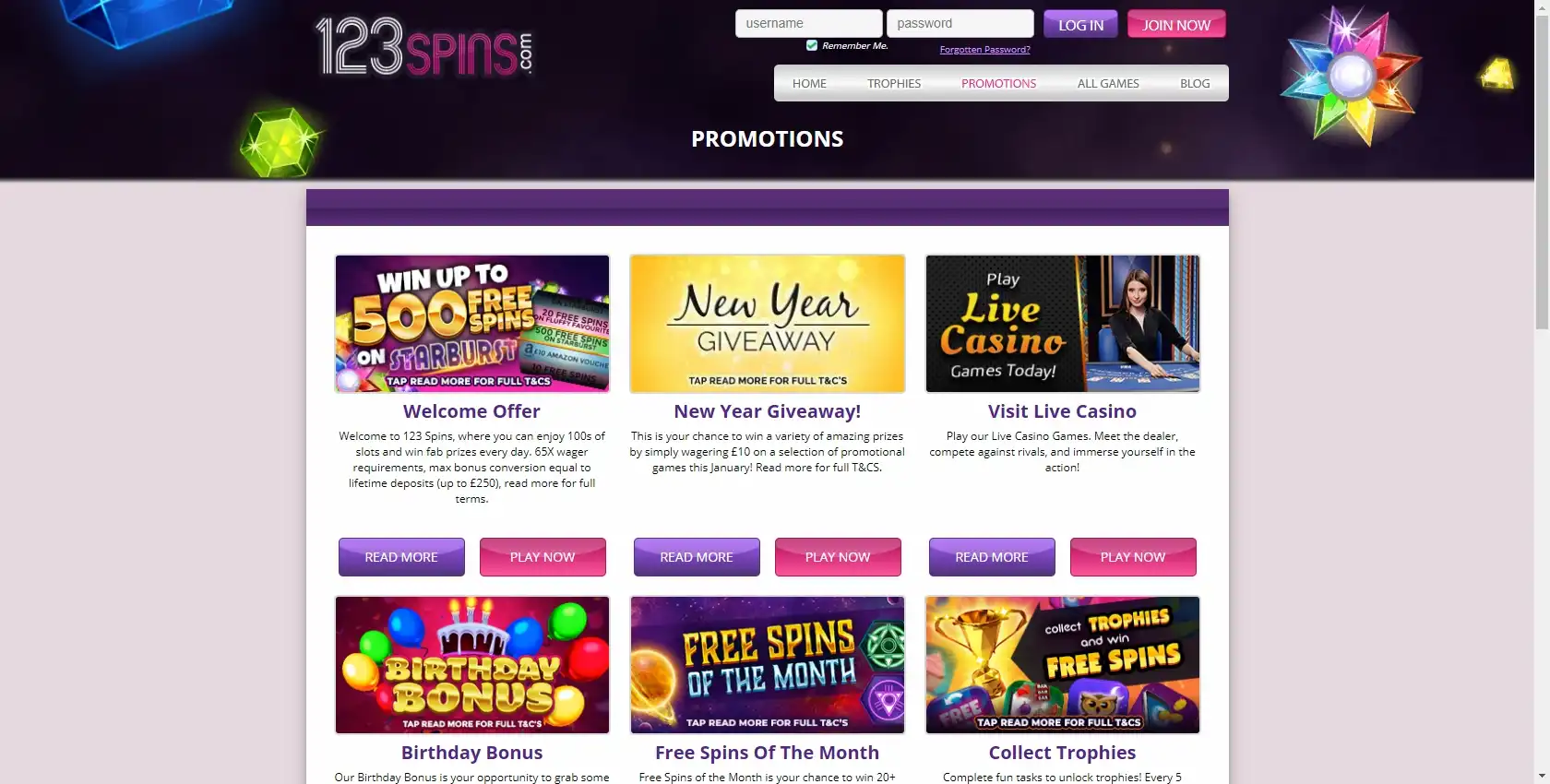Focus the password field

pos(960,23)
